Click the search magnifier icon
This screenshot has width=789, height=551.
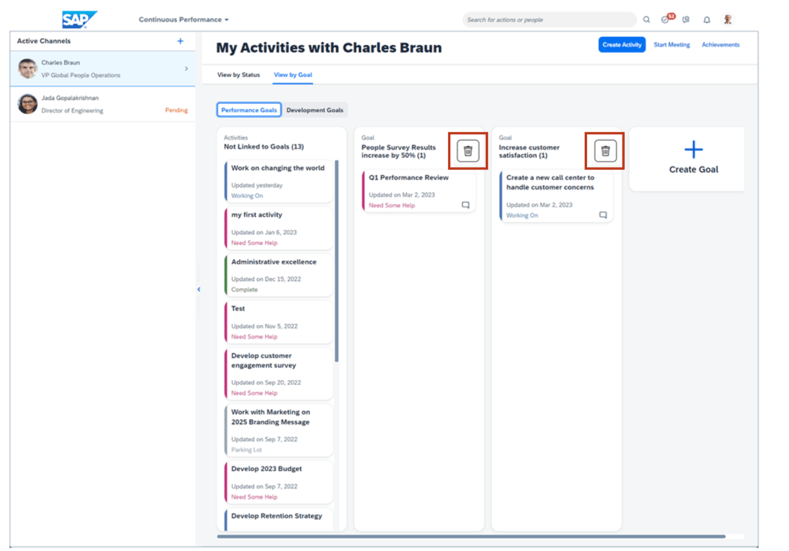click(646, 20)
